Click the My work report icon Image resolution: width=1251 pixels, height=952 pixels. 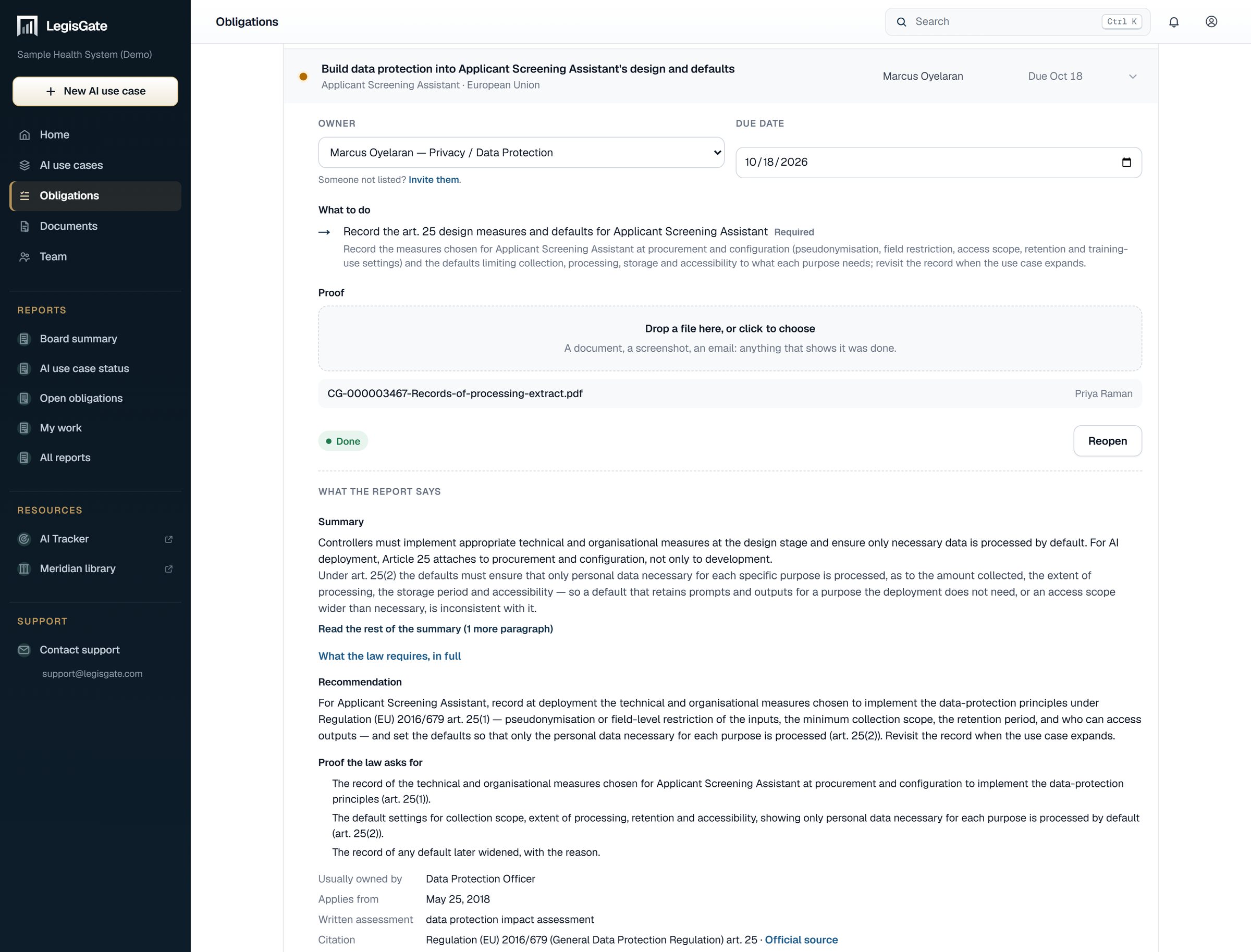coord(24,428)
